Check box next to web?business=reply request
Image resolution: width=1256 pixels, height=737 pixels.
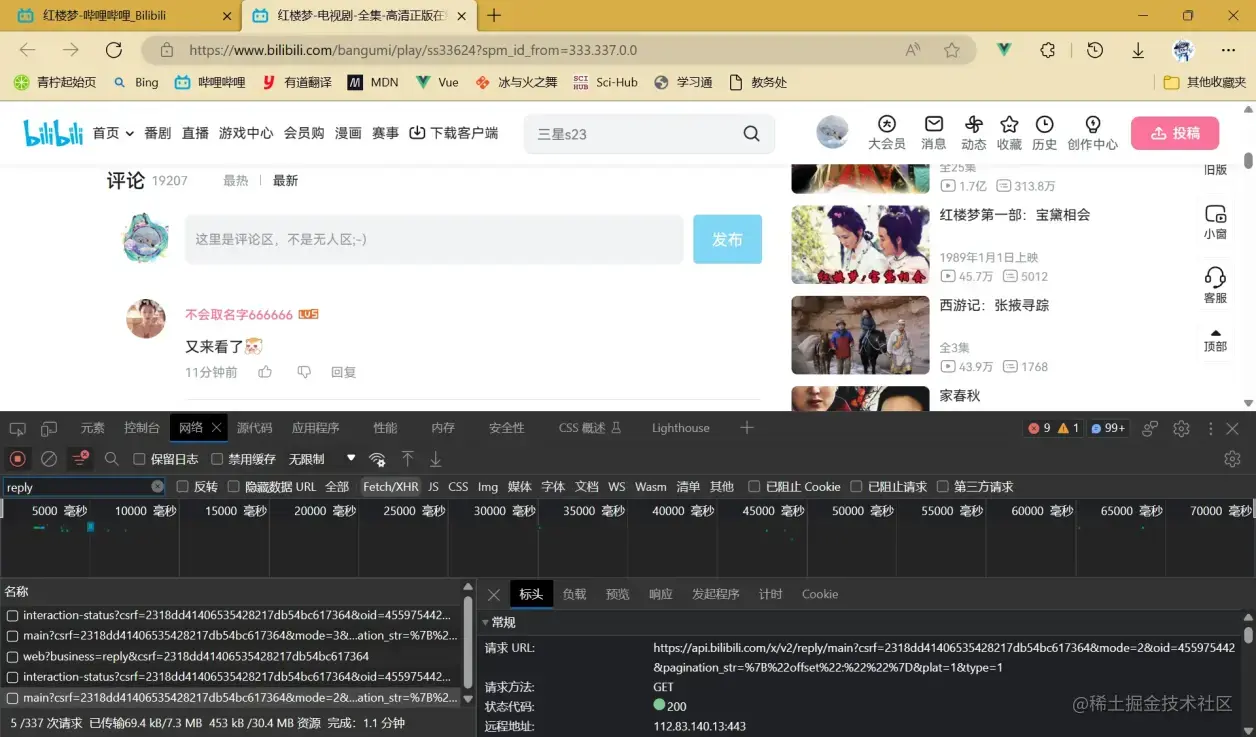pos(13,657)
